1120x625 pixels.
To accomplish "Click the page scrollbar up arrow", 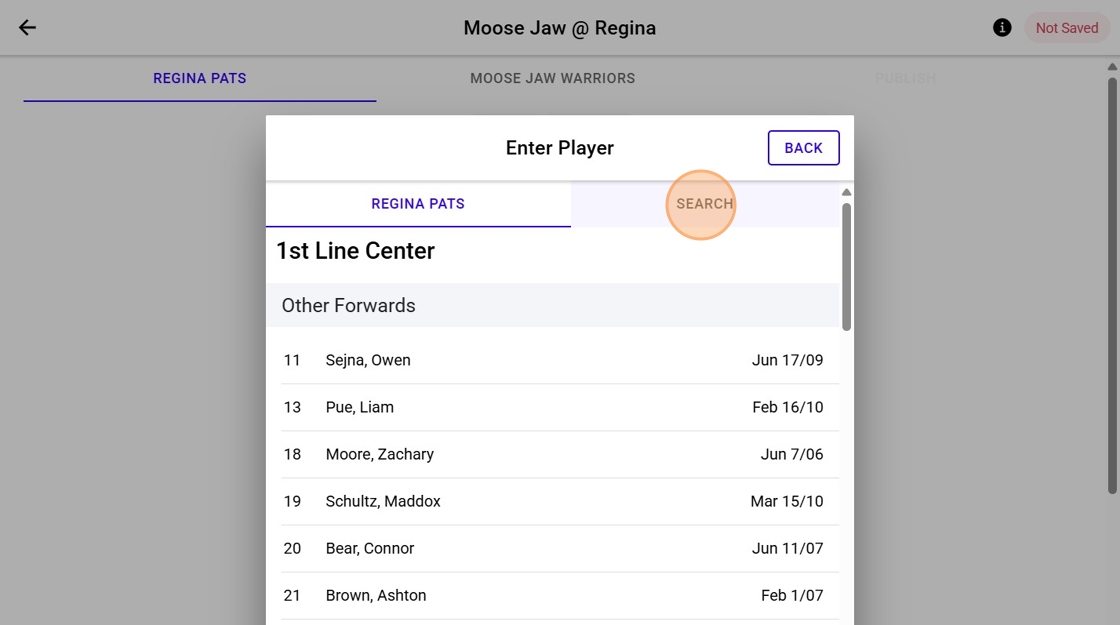I will click(1112, 66).
